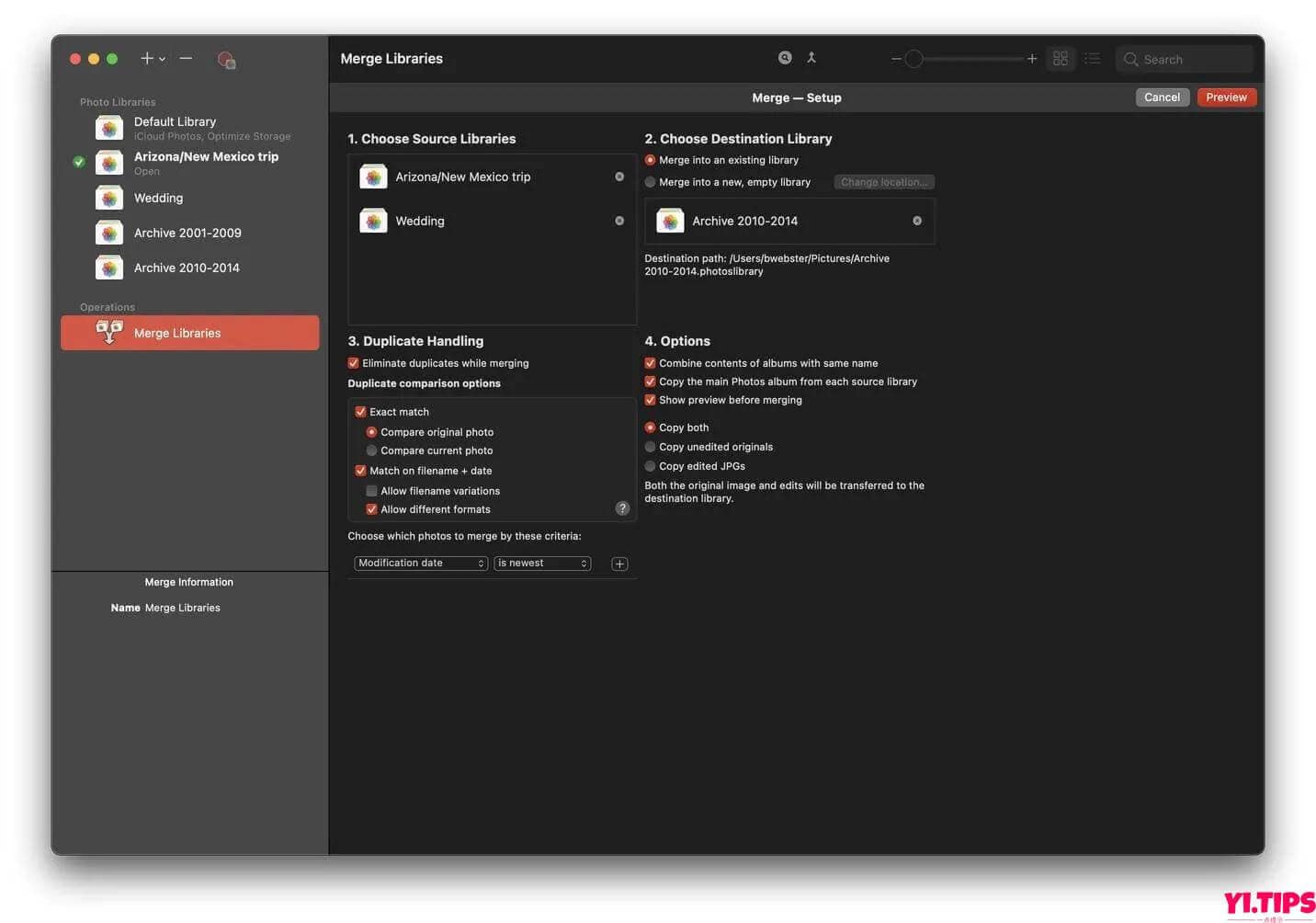Open the 'is newest' criteria dropdown

click(542, 563)
